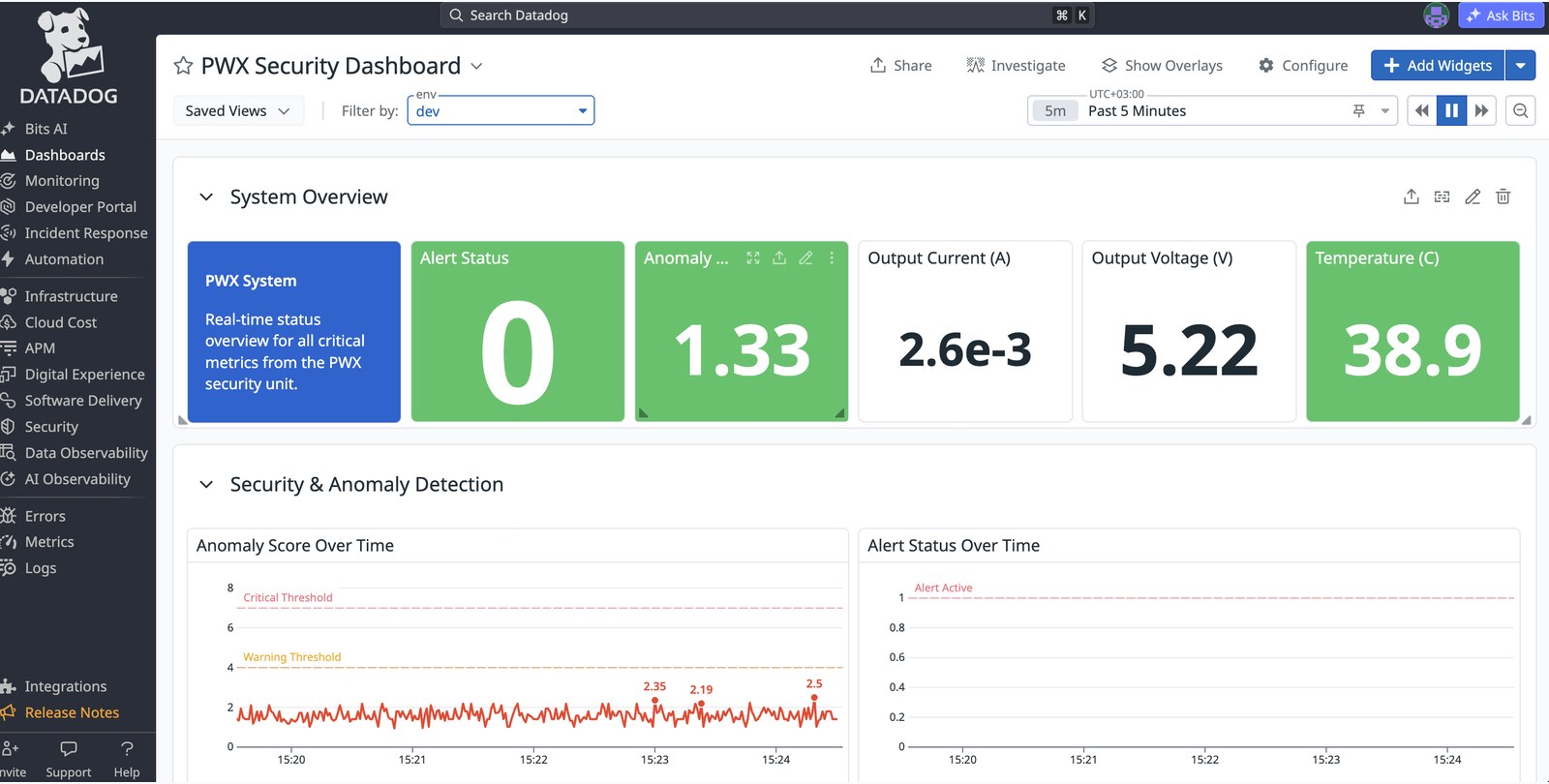Open the Anomaly widget more options menu
The width and height of the screenshot is (1549, 784).
(x=832, y=257)
